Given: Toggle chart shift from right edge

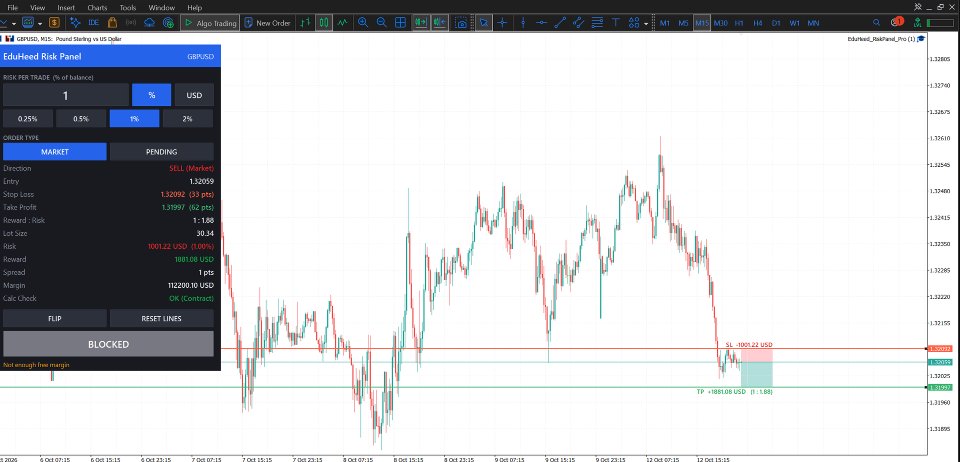Looking at the screenshot, I should coord(440,23).
